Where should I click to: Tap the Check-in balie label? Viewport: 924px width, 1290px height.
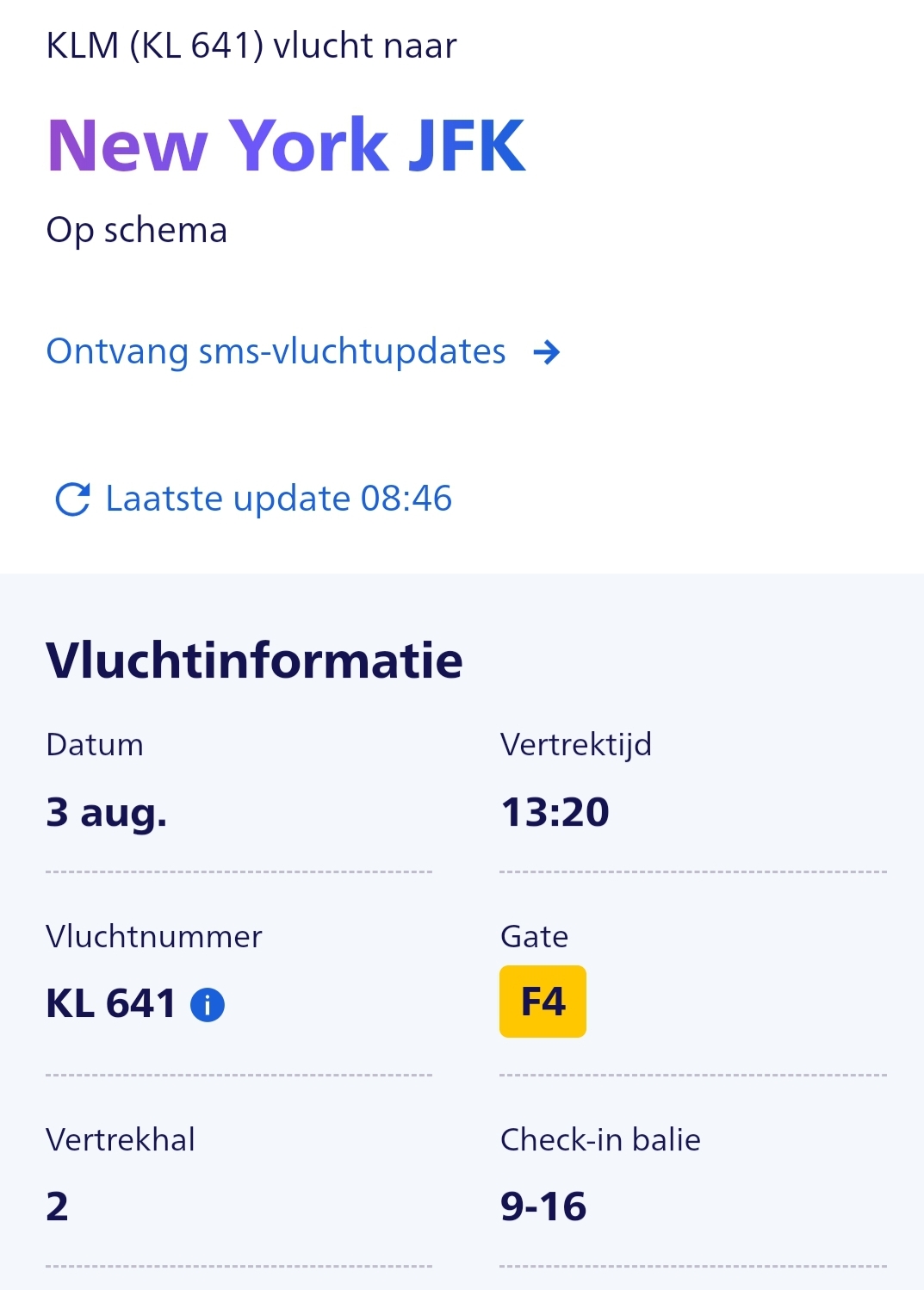point(600,1139)
